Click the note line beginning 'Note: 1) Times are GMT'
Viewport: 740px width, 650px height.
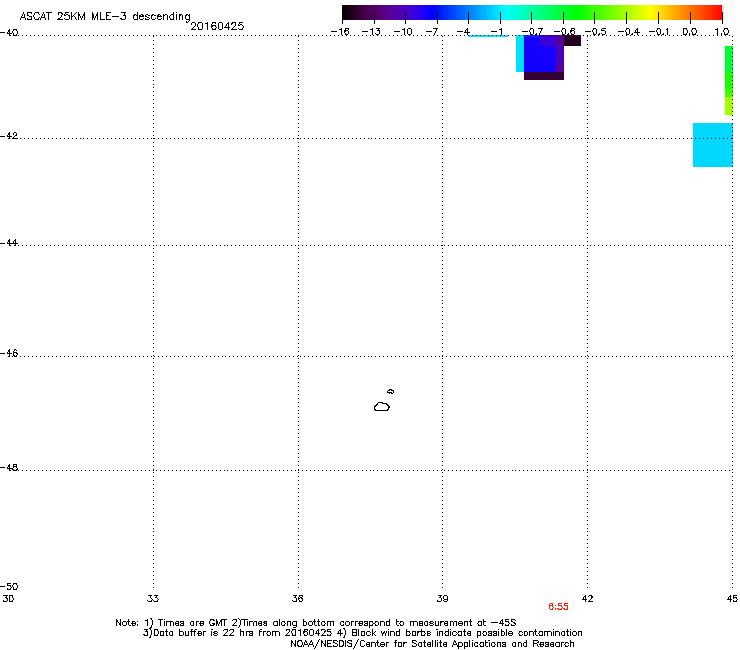[x=316, y=623]
